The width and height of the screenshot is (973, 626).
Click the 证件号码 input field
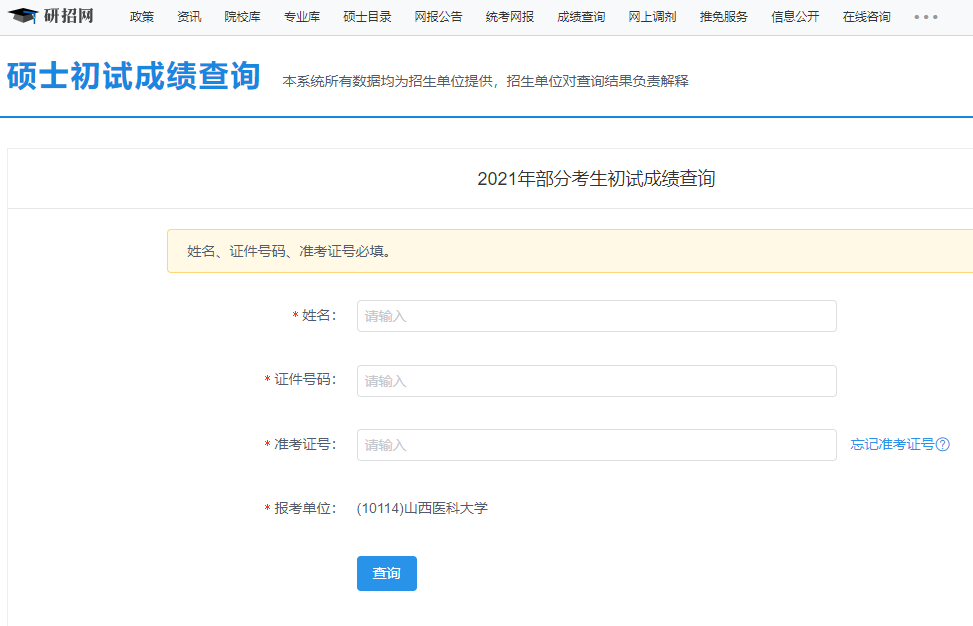pyautogui.click(x=596, y=380)
